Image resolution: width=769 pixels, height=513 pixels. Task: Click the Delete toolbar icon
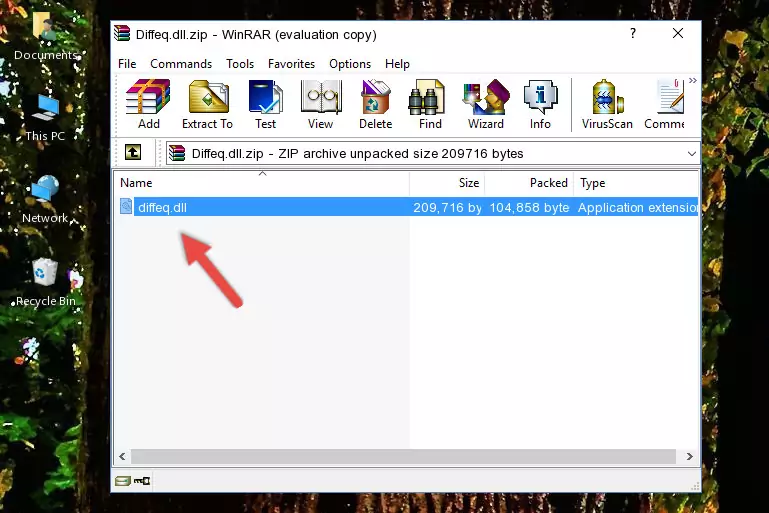(375, 104)
